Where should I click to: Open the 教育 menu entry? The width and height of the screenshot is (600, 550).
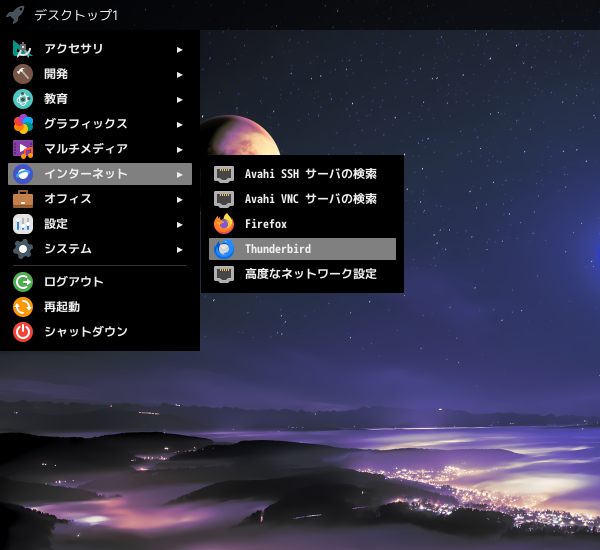pyautogui.click(x=100, y=99)
